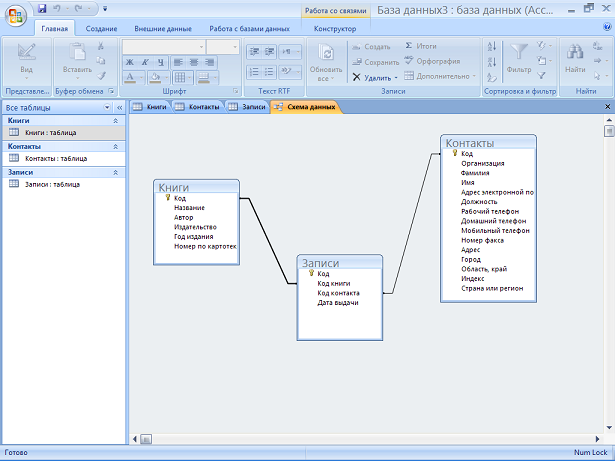Screen dimensions: 615x461
Task: Open Работа с базами данных tab
Action: pos(249,29)
